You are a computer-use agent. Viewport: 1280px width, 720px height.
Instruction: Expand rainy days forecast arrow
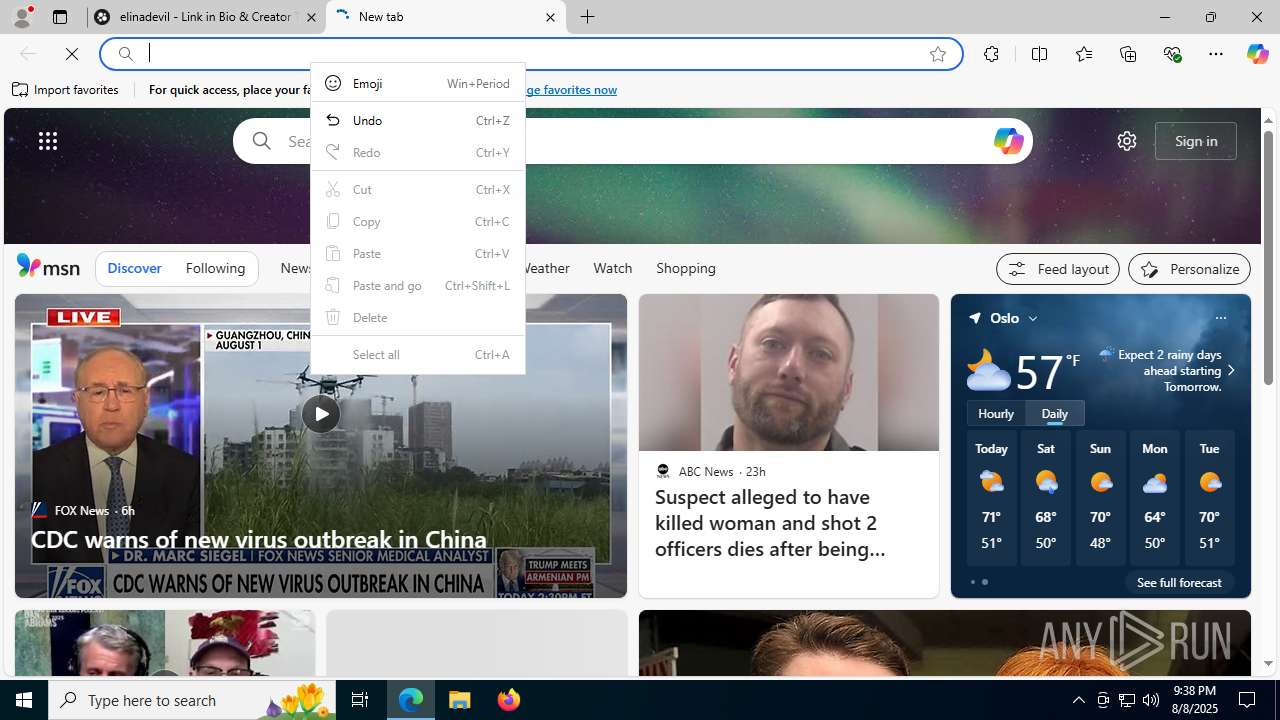pos(1230,370)
